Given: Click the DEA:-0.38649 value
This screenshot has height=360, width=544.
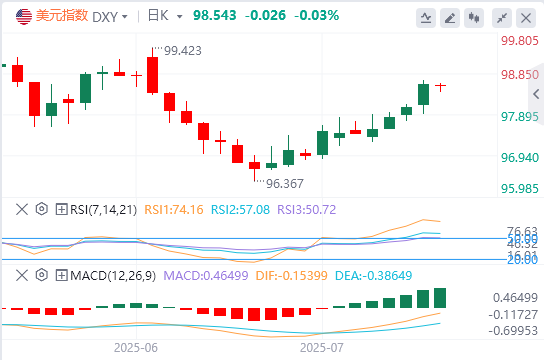Looking at the screenshot, I should 374,276.
